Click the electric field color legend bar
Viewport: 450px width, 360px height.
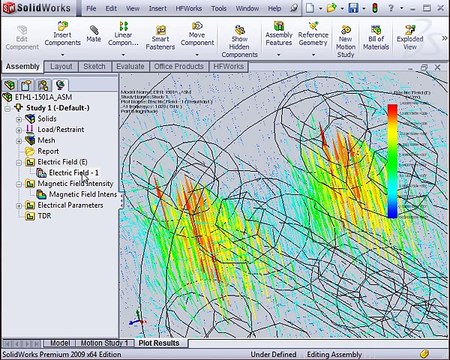point(393,161)
